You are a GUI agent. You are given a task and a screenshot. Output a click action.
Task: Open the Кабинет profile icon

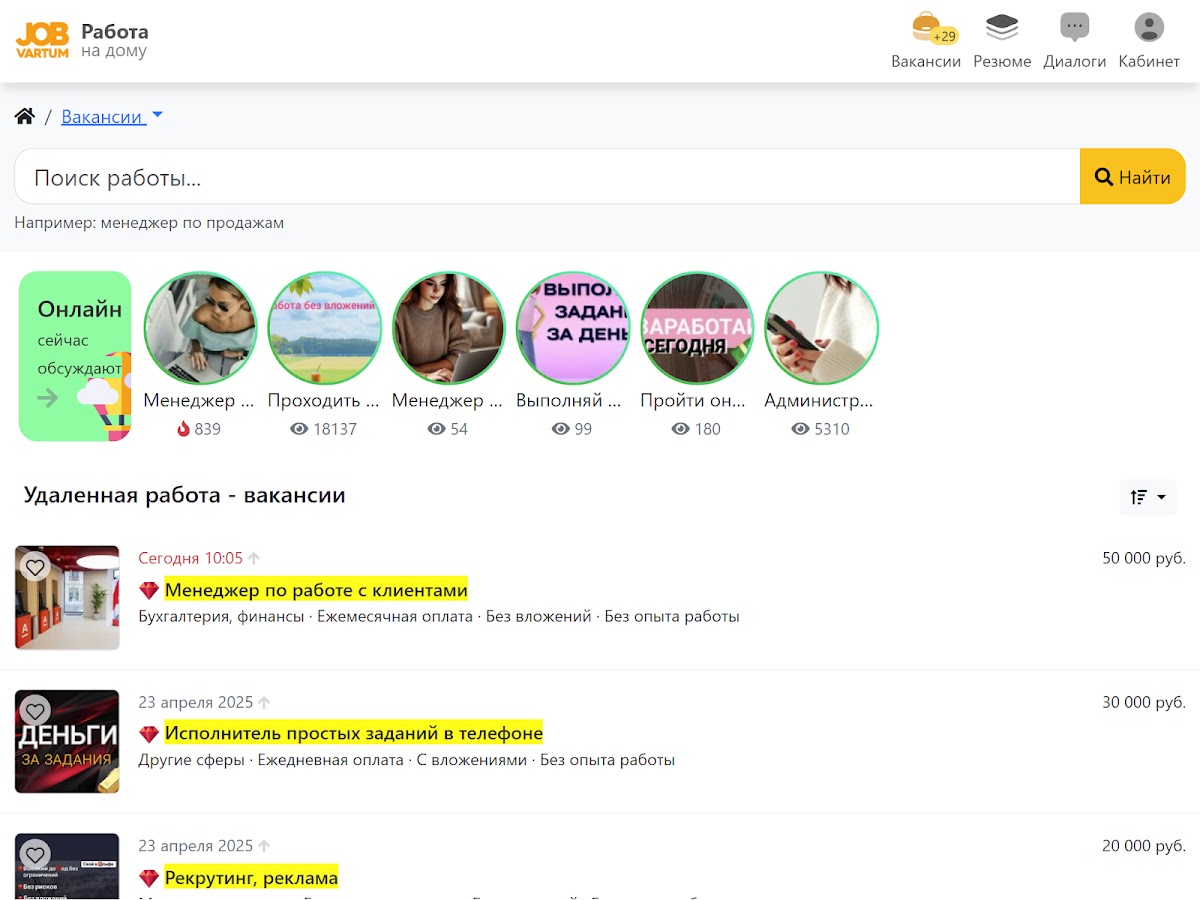1149,41
